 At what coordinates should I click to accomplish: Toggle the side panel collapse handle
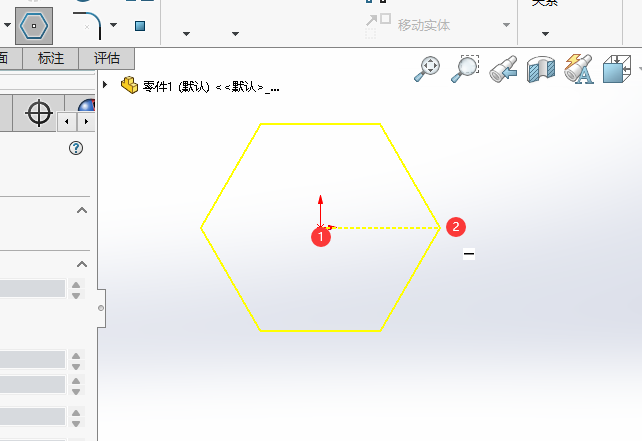coord(101,308)
